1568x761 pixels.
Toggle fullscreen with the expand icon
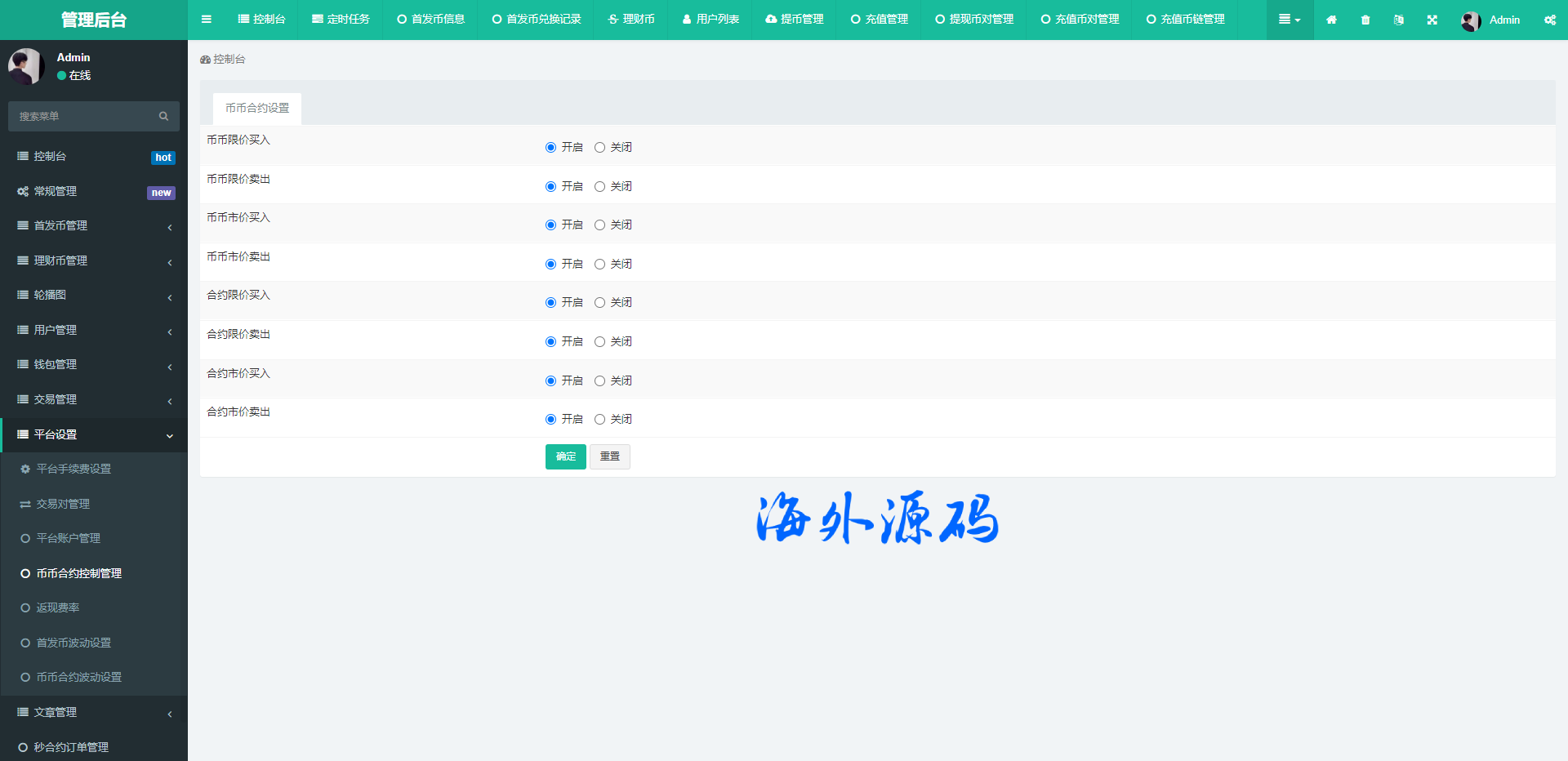1432,20
